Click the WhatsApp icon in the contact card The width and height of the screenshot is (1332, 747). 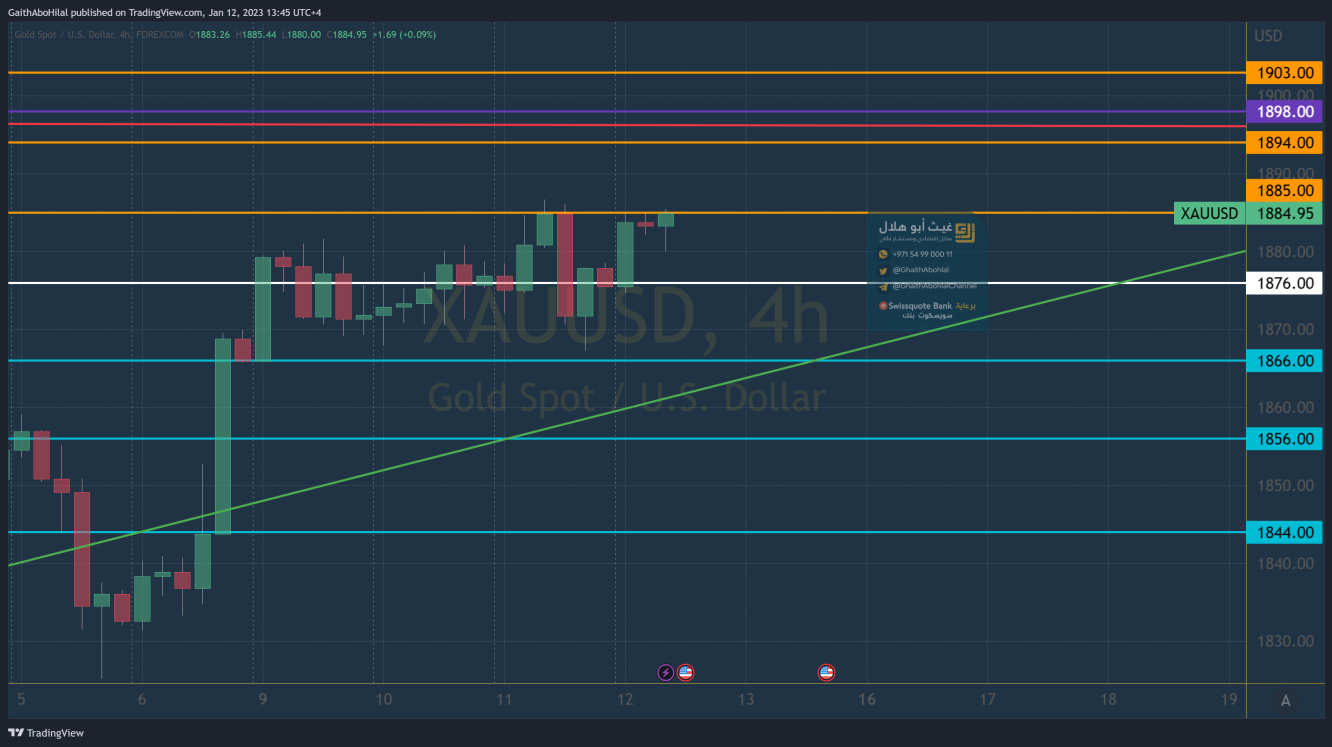pos(883,254)
